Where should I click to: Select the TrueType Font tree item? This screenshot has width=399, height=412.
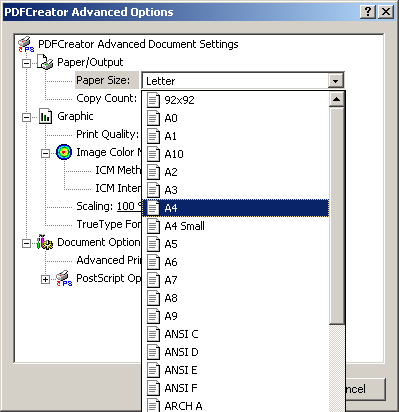(x=109, y=224)
